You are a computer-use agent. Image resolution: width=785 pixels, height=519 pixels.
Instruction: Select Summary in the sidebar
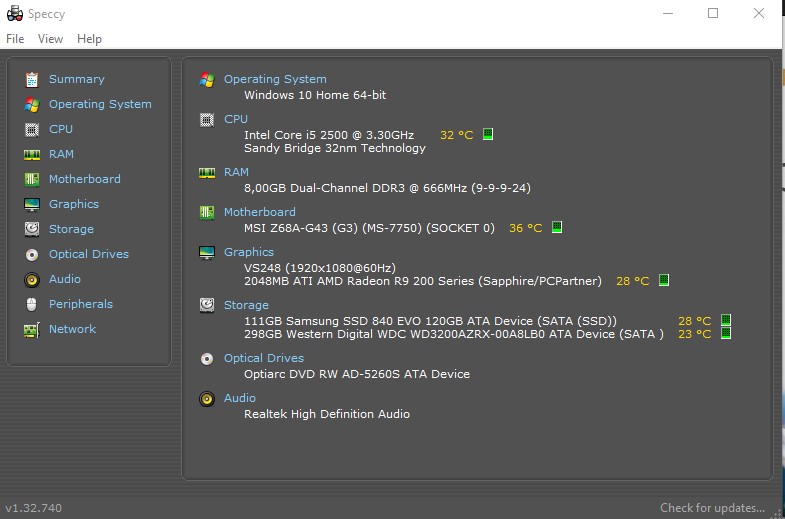point(77,79)
